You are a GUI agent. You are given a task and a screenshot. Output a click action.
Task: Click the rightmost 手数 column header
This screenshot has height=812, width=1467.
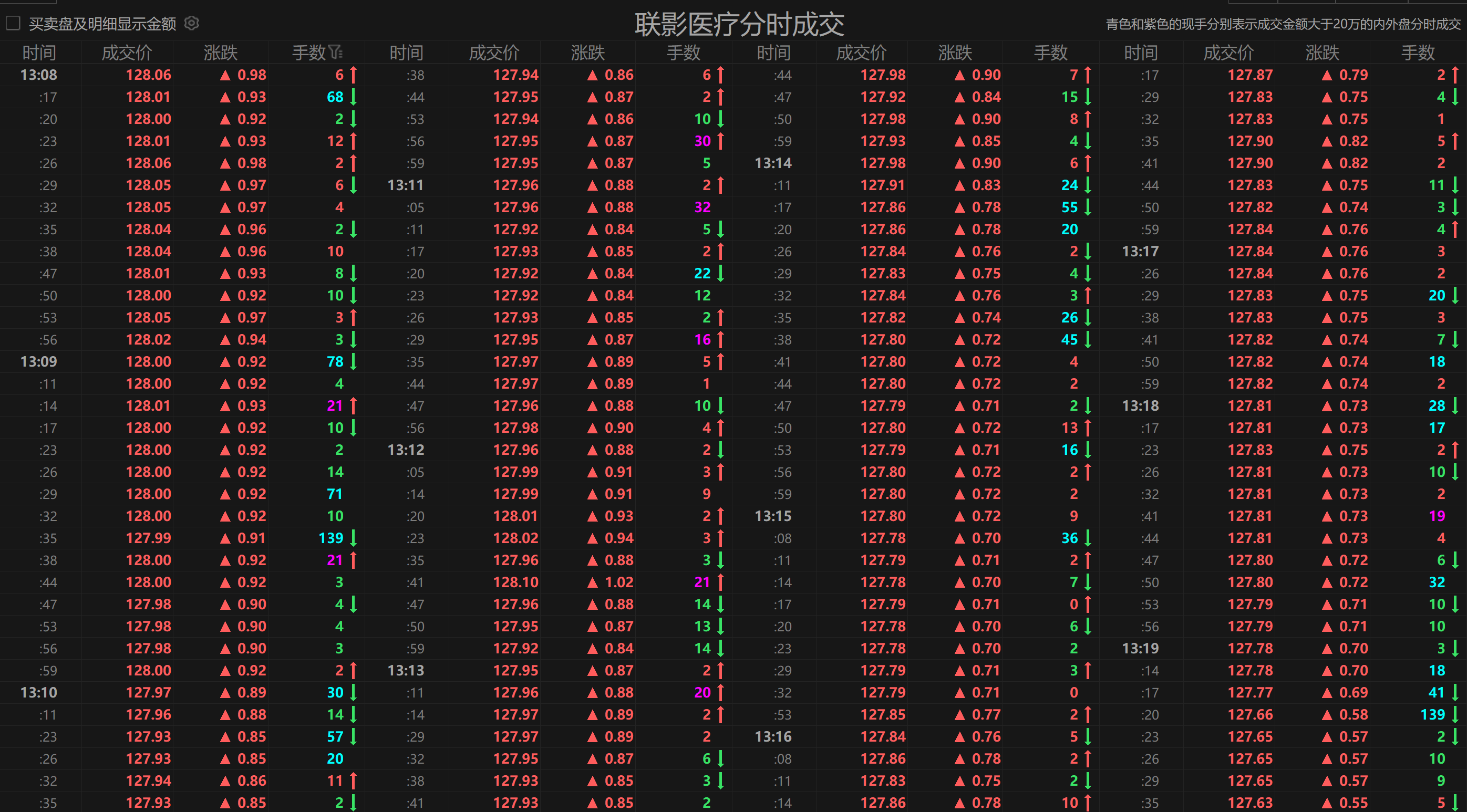tap(1418, 53)
